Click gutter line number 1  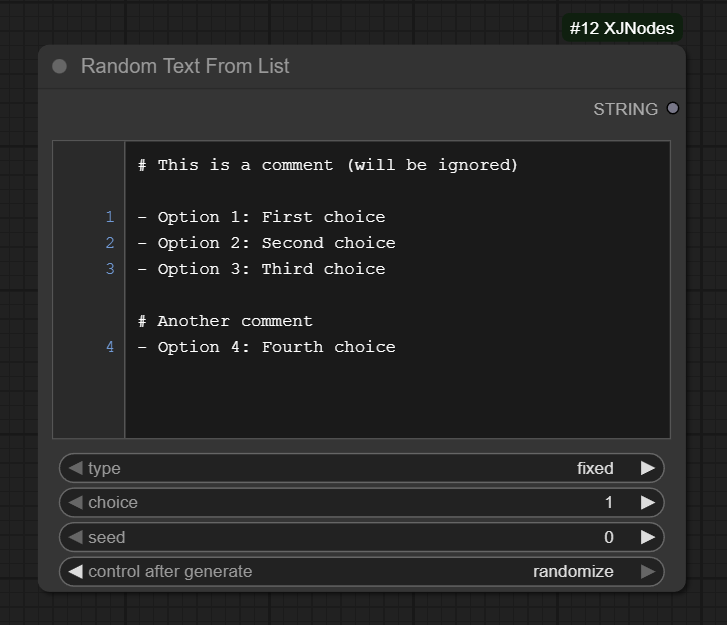pyautogui.click(x=110, y=217)
